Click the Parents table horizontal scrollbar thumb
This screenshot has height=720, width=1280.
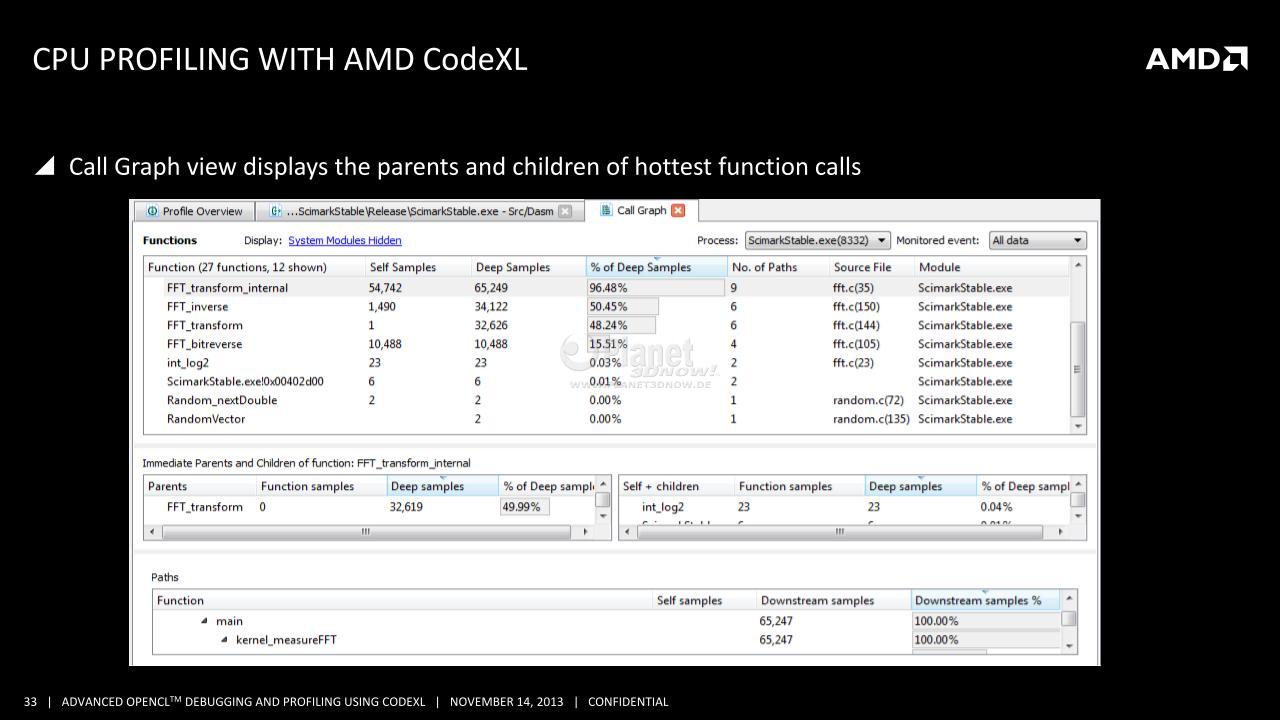(x=366, y=532)
